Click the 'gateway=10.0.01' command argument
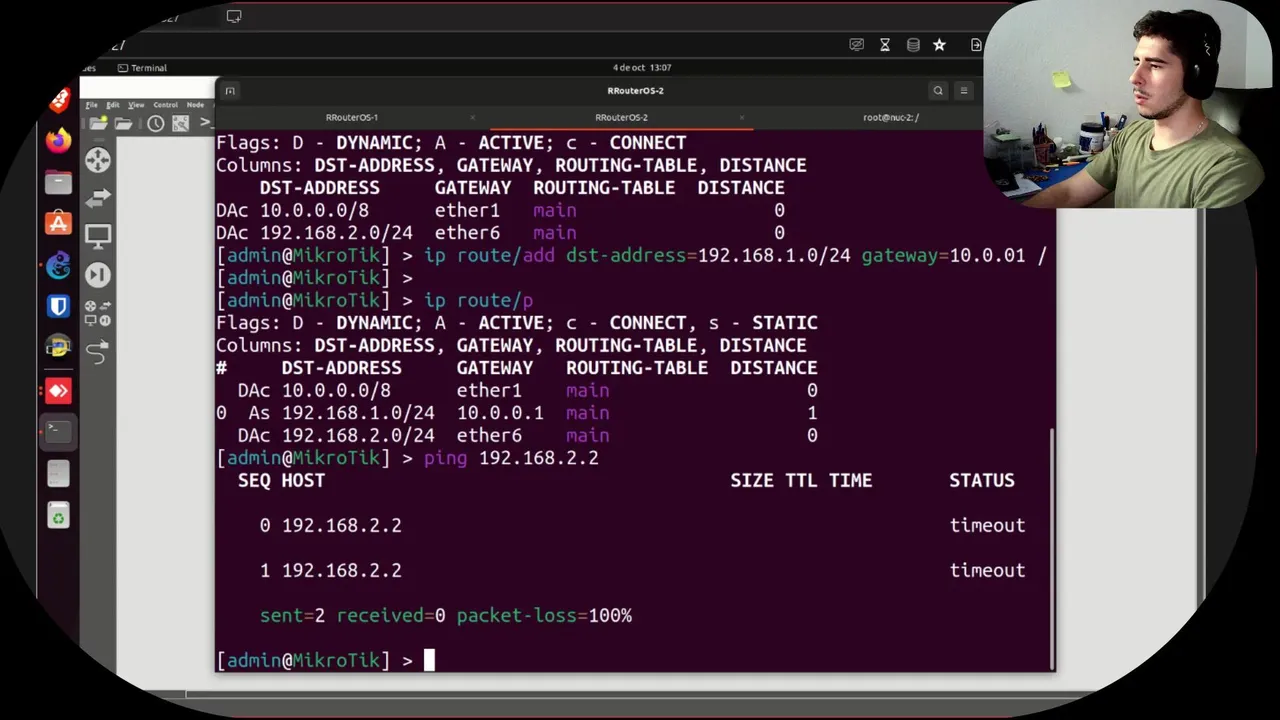This screenshot has width=1280, height=720. tap(943, 256)
